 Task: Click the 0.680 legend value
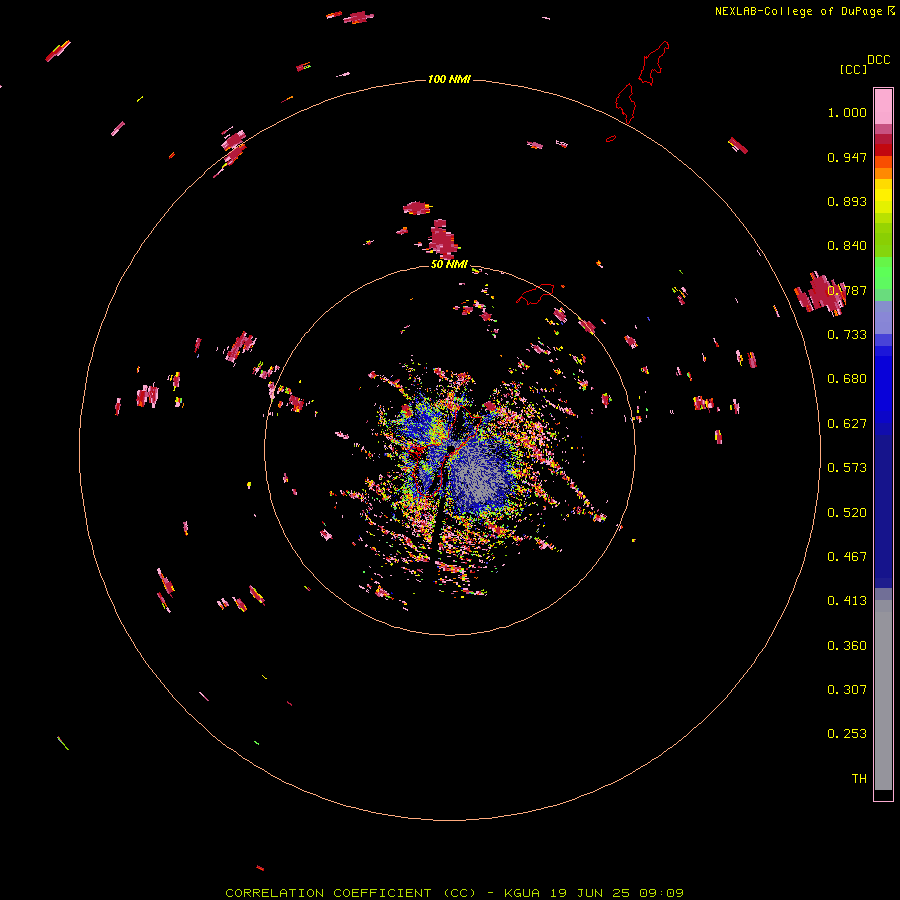click(847, 379)
